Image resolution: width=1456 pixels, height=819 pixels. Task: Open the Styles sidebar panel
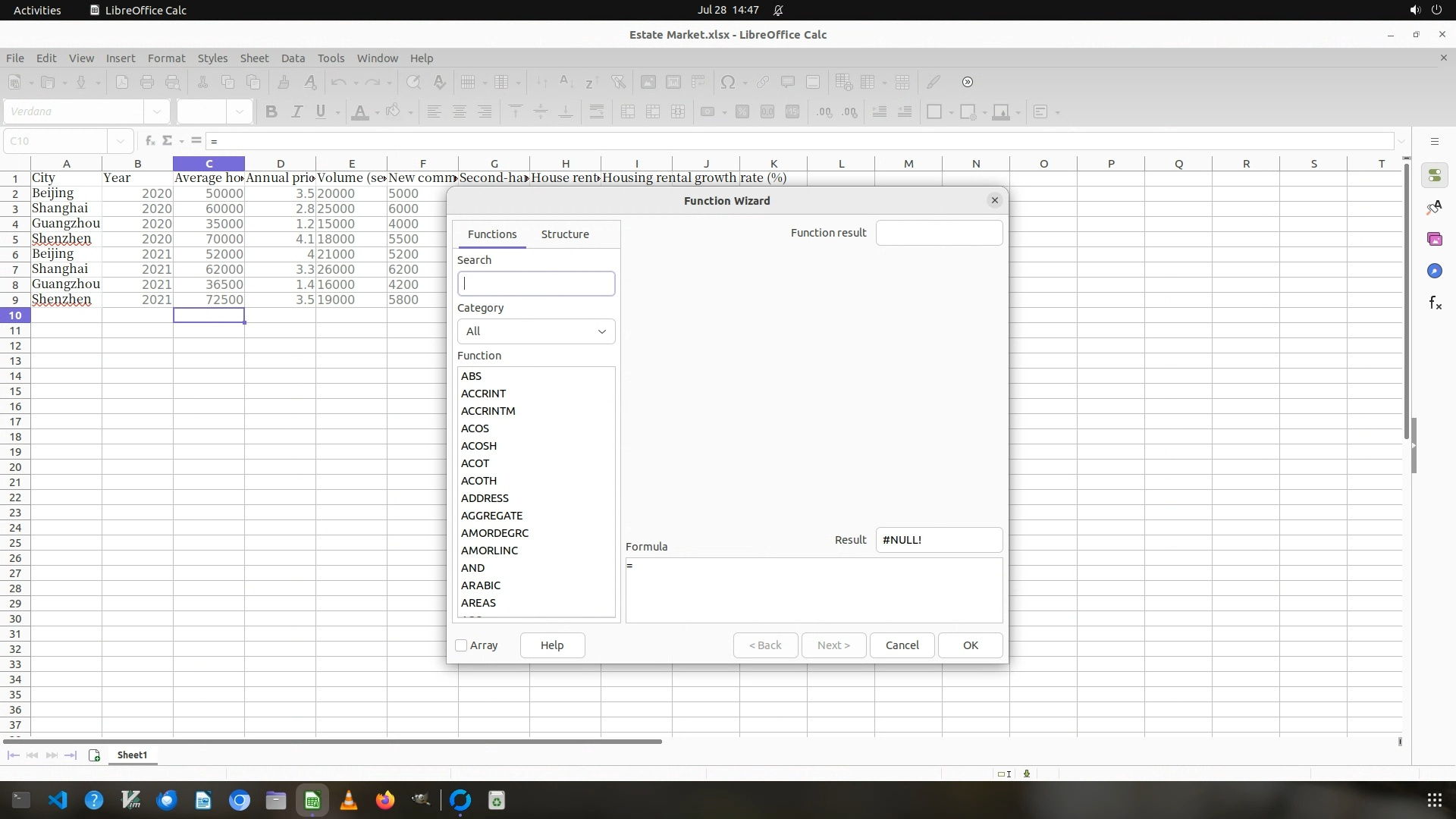[x=1434, y=208]
